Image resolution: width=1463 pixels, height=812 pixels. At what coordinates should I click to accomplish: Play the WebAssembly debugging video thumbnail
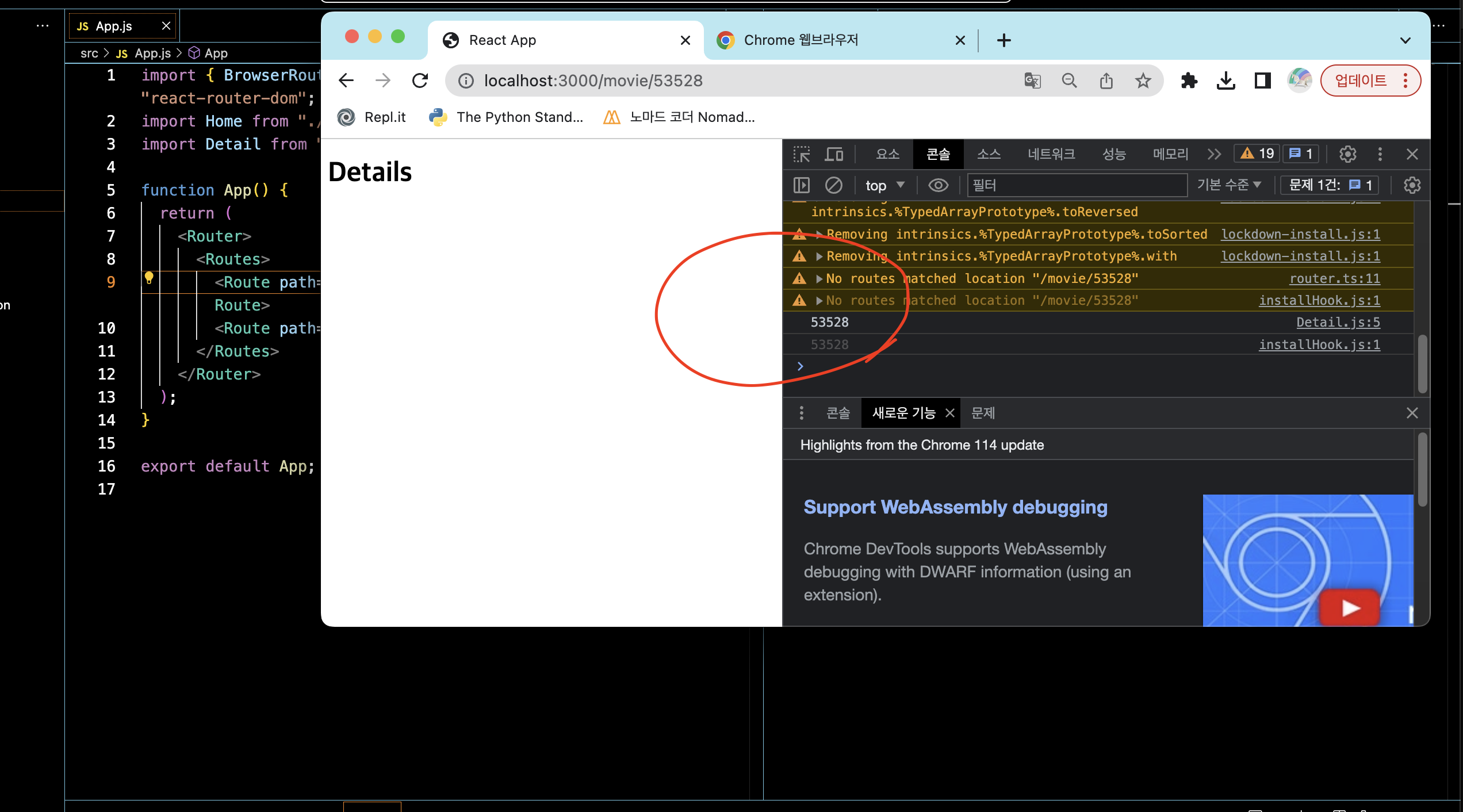1349,607
